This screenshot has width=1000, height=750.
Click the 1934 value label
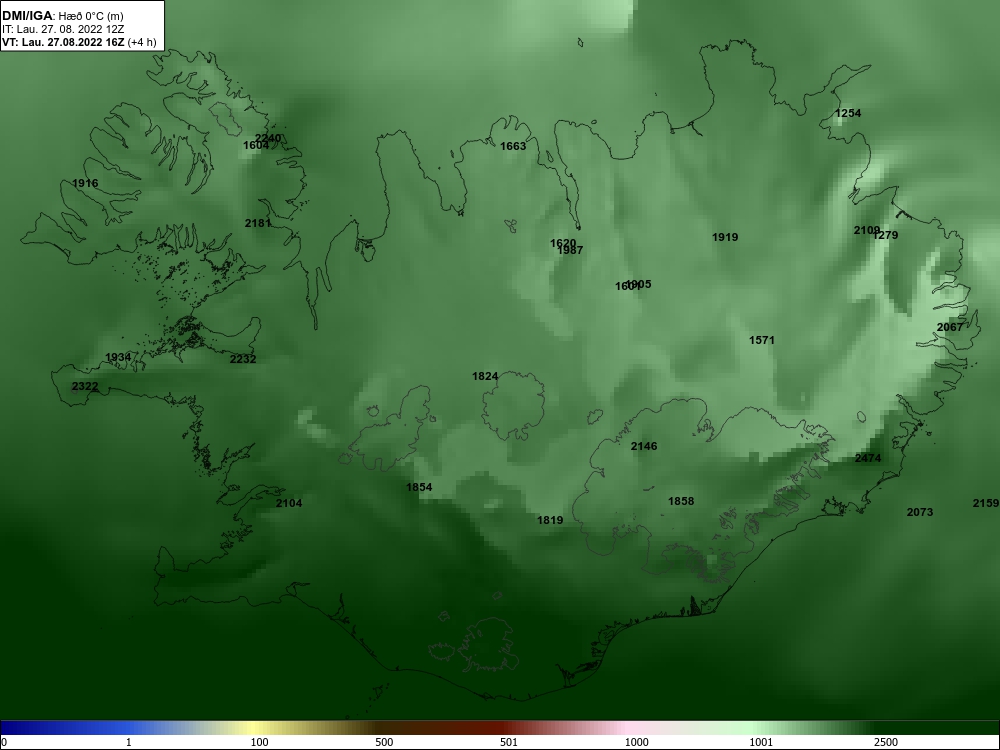118,357
